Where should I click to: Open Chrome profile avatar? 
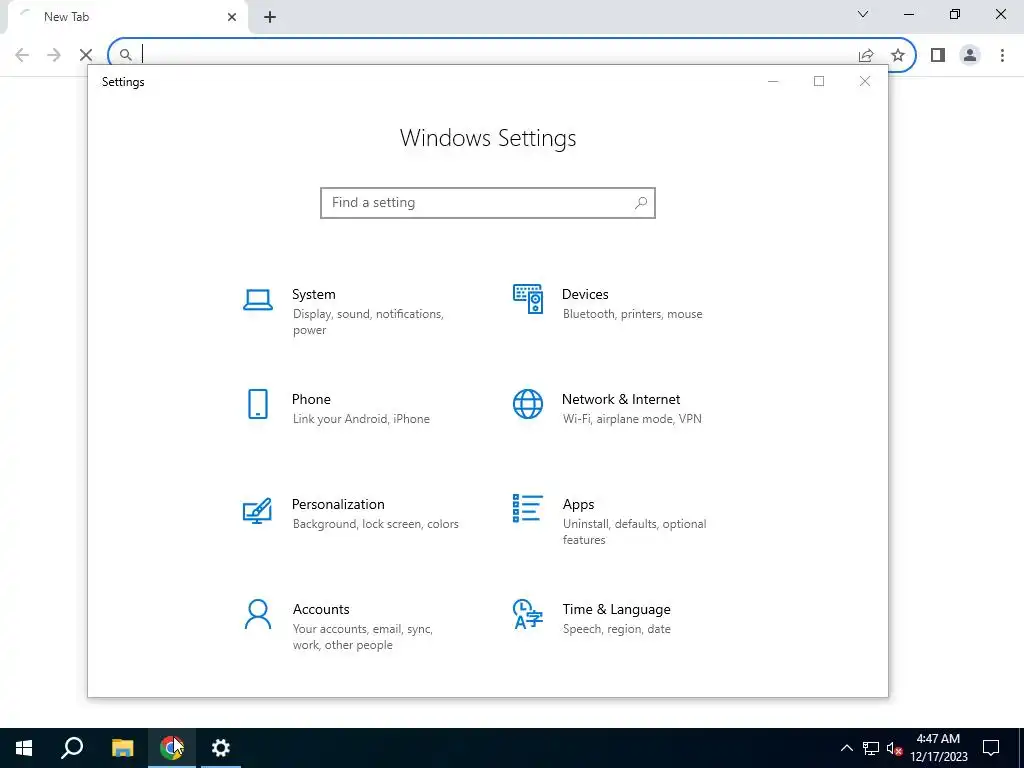(970, 55)
